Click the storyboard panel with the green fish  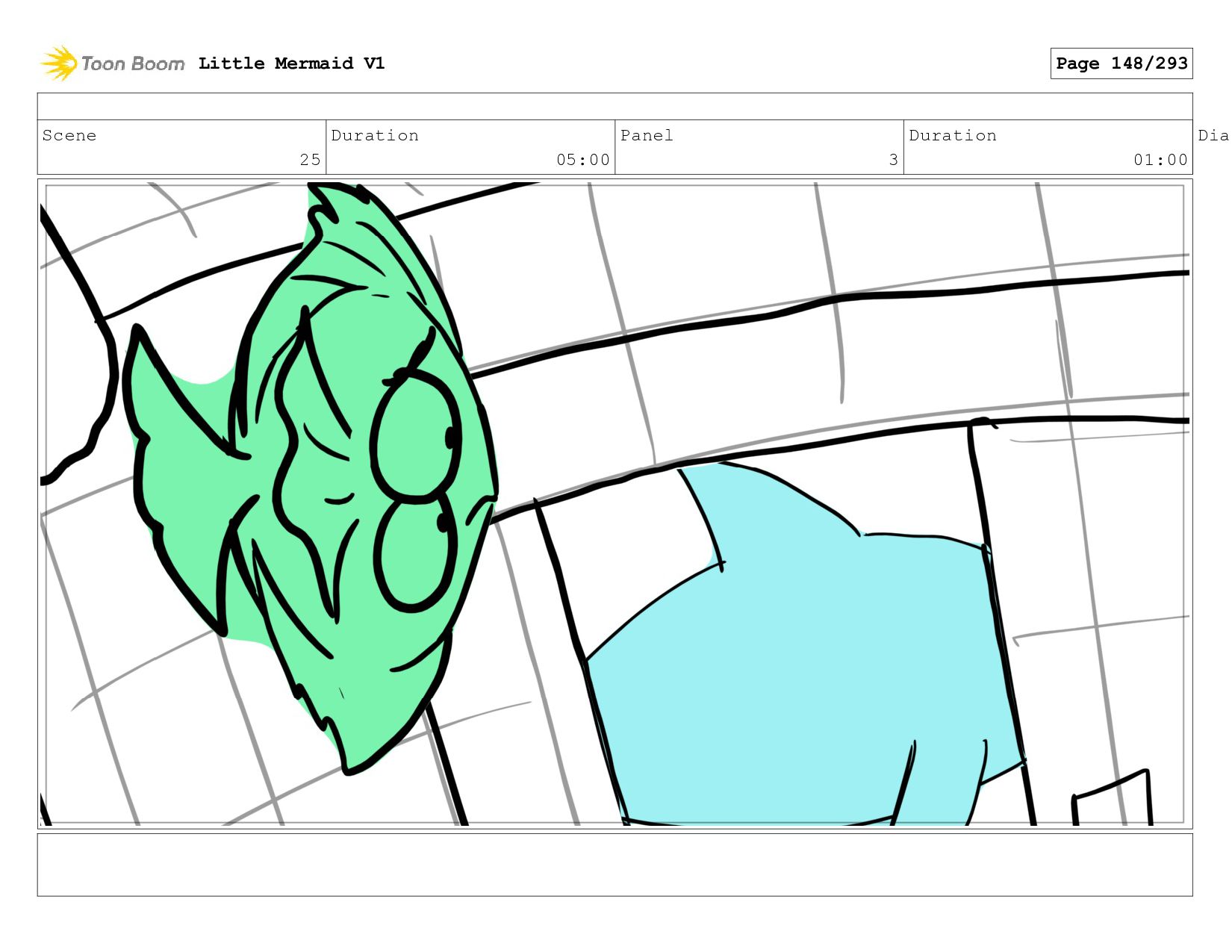coord(615,504)
